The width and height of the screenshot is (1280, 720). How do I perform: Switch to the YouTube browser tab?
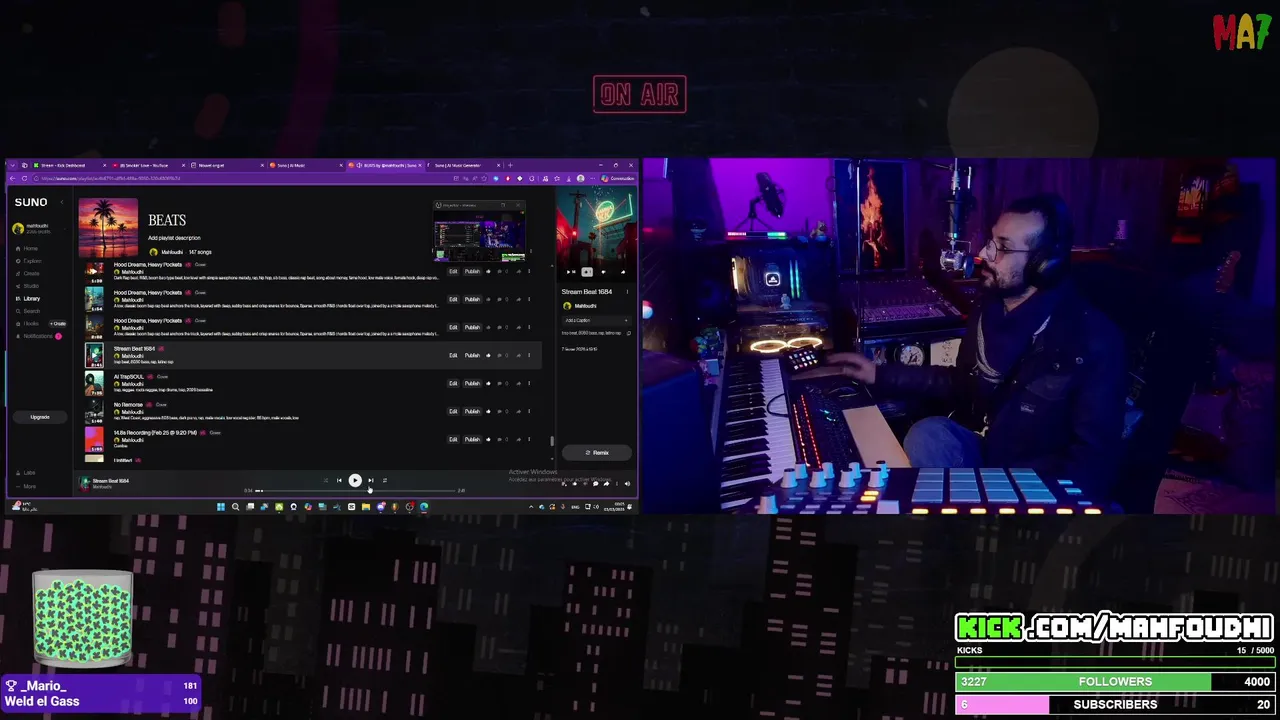(148, 165)
